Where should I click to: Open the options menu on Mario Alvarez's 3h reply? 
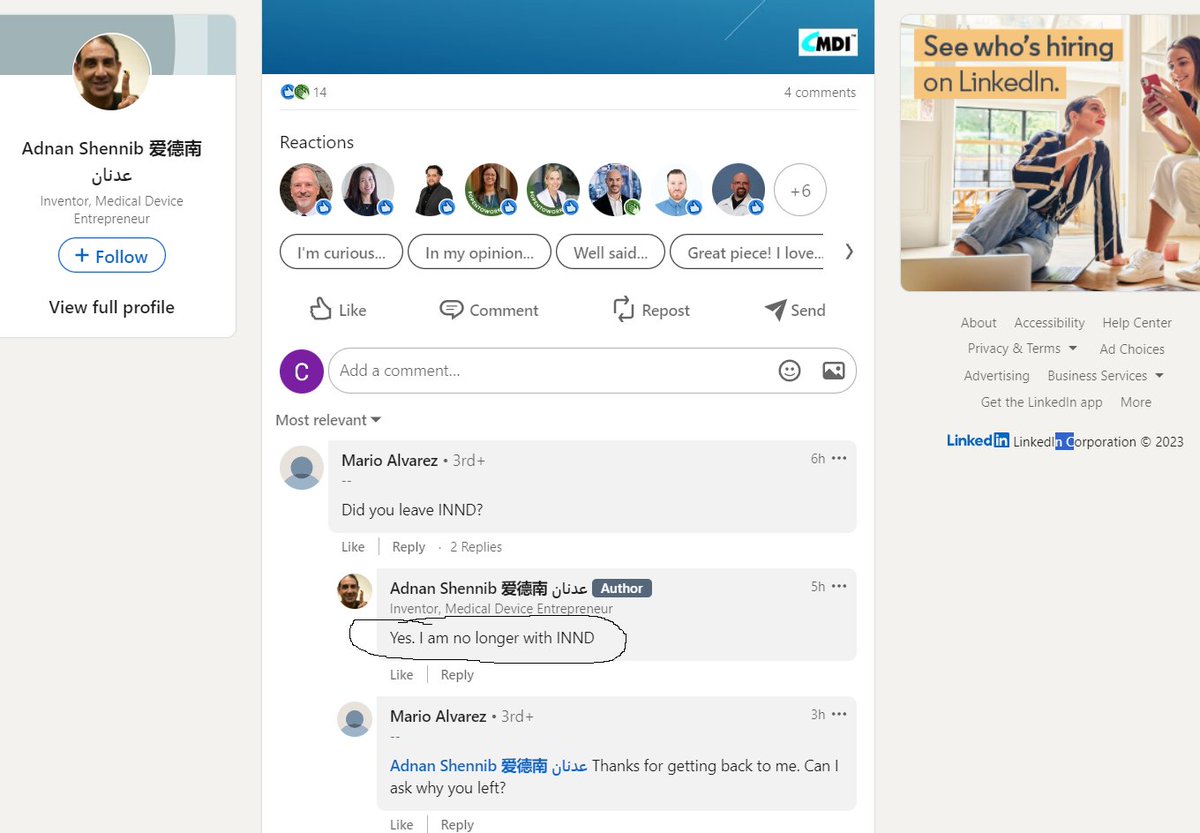pos(839,715)
